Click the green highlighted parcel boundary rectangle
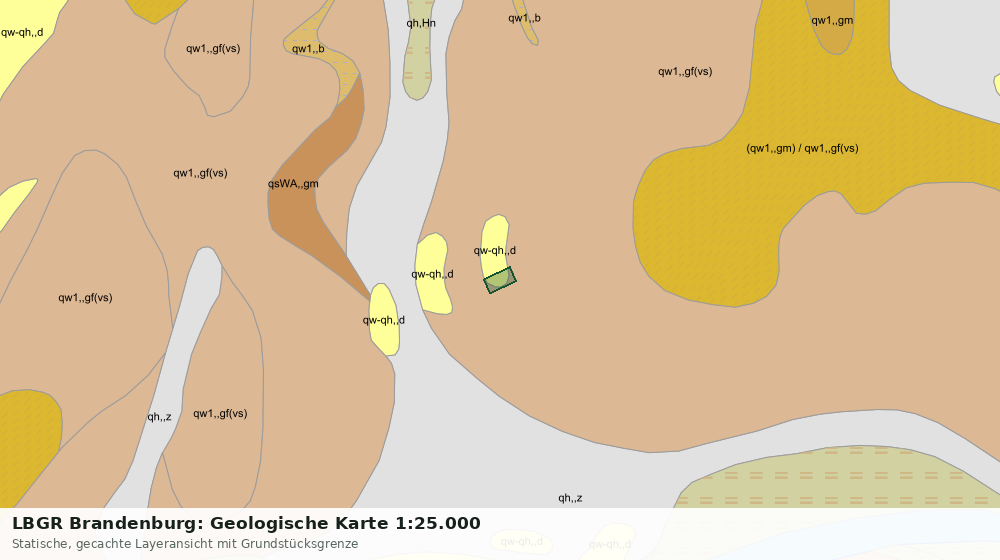The height and width of the screenshot is (560, 1000). click(x=500, y=280)
